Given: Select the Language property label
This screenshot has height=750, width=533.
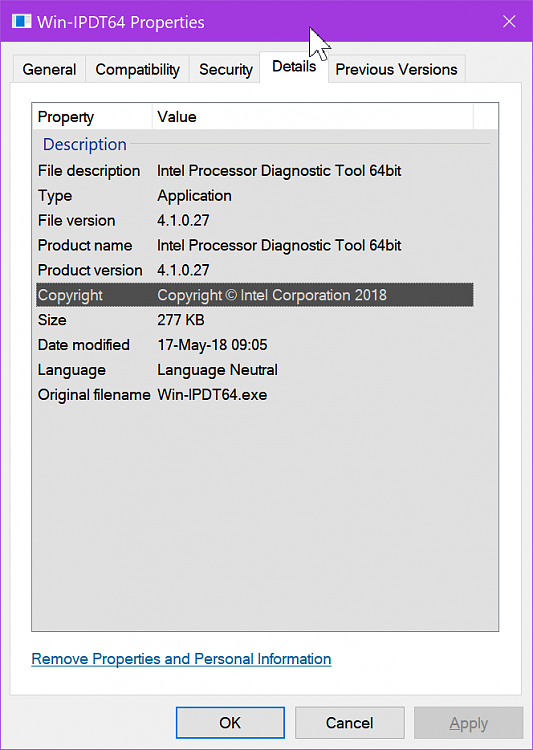Looking at the screenshot, I should tap(72, 370).
